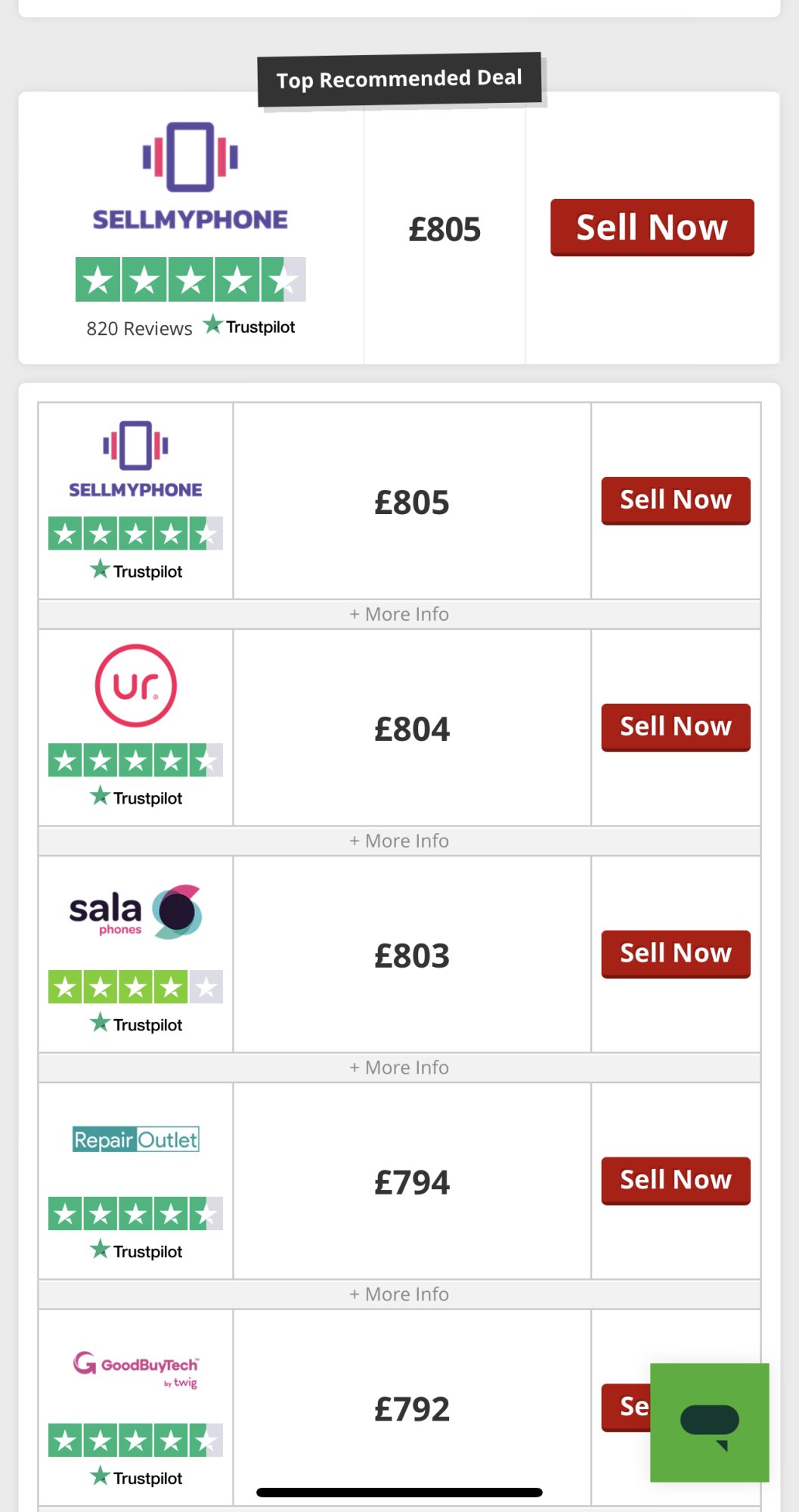Viewport: 799px width, 1512px height.
Task: Click the Repair Outlet logo
Action: pyautogui.click(x=136, y=1139)
